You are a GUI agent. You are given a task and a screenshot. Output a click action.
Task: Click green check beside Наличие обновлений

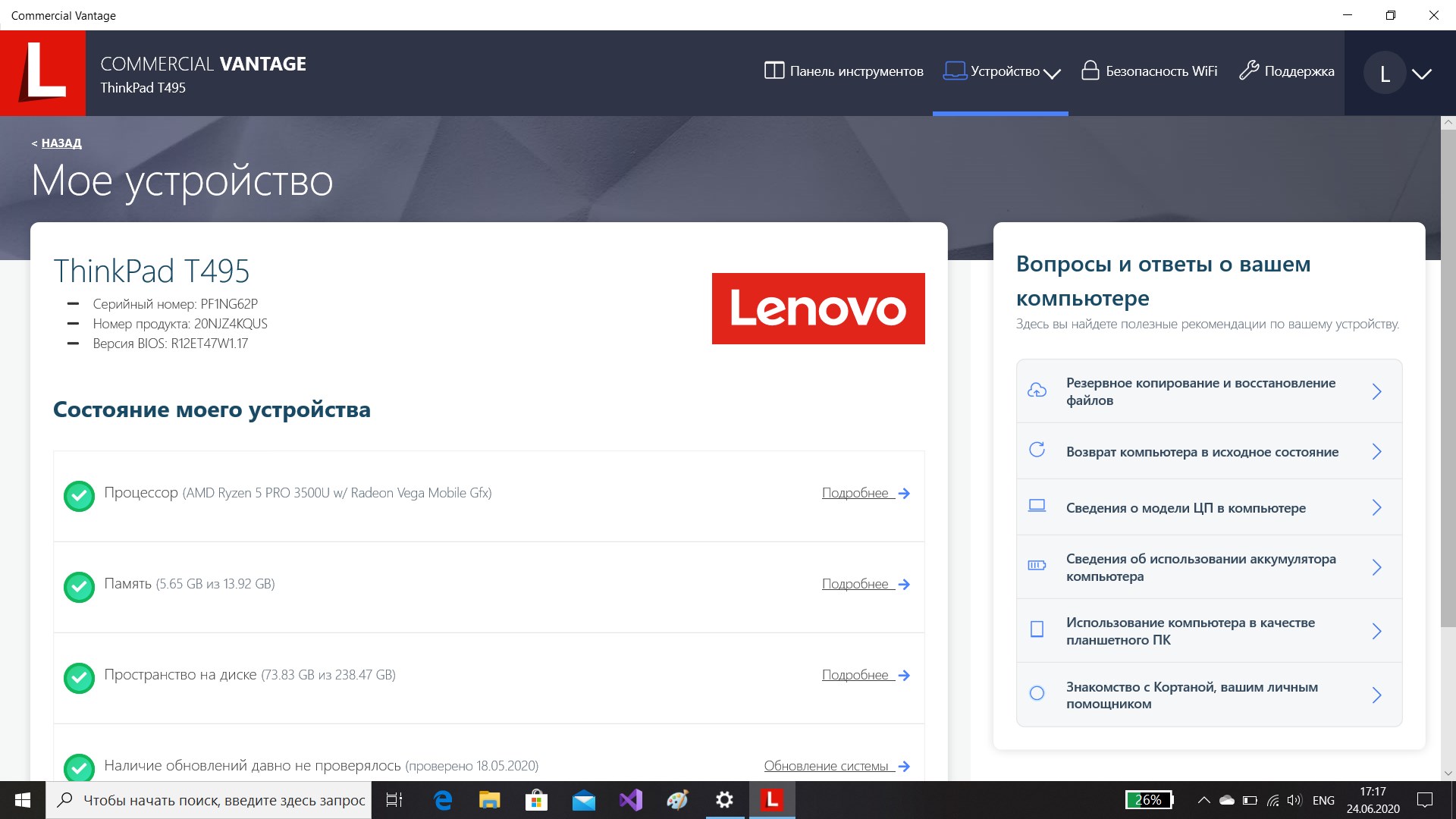click(79, 767)
